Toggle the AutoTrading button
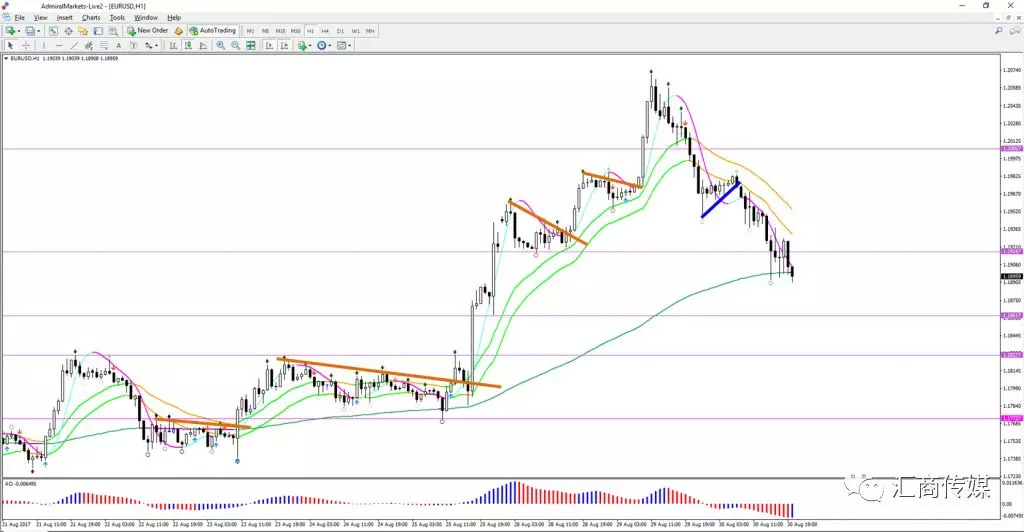The height and width of the screenshot is (532, 1024). 212,31
